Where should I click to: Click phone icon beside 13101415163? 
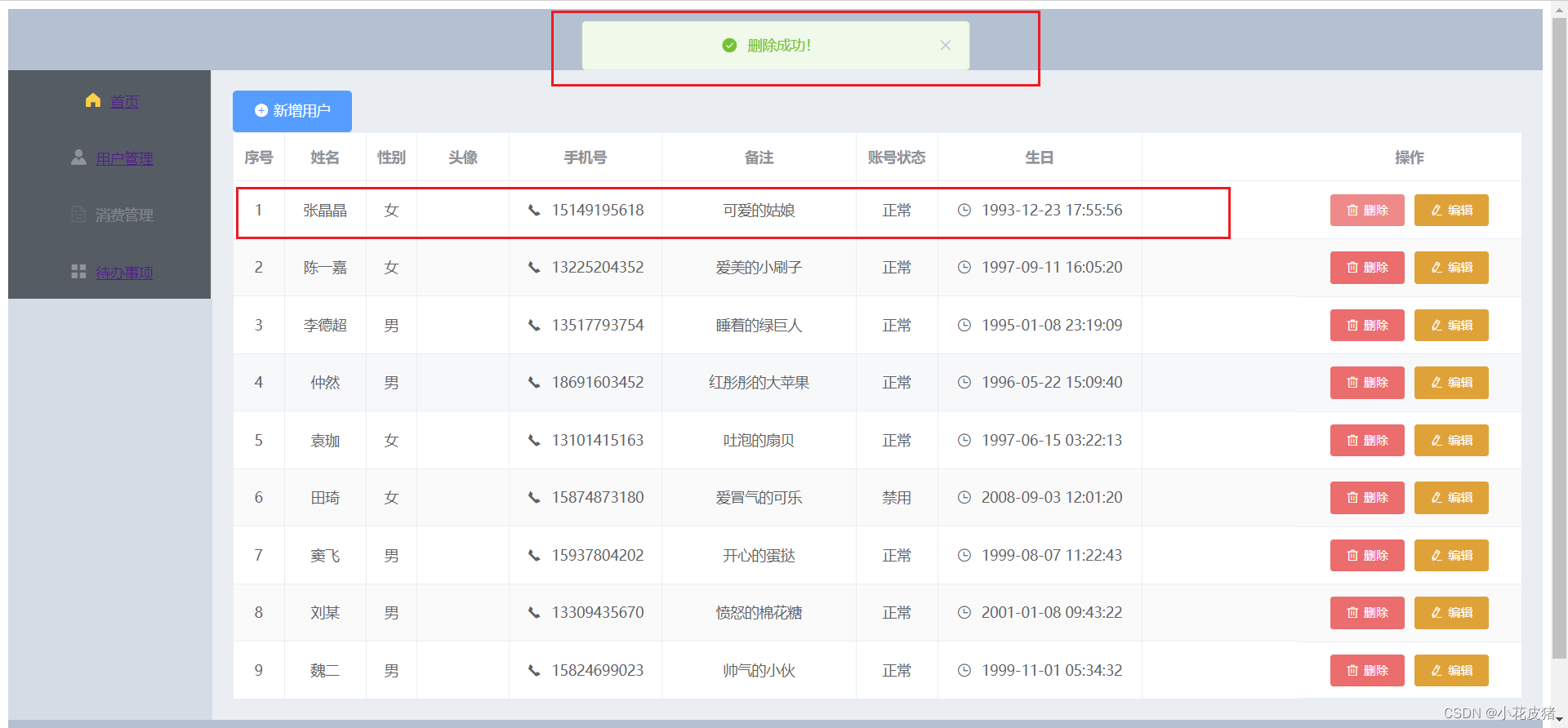pyautogui.click(x=534, y=441)
